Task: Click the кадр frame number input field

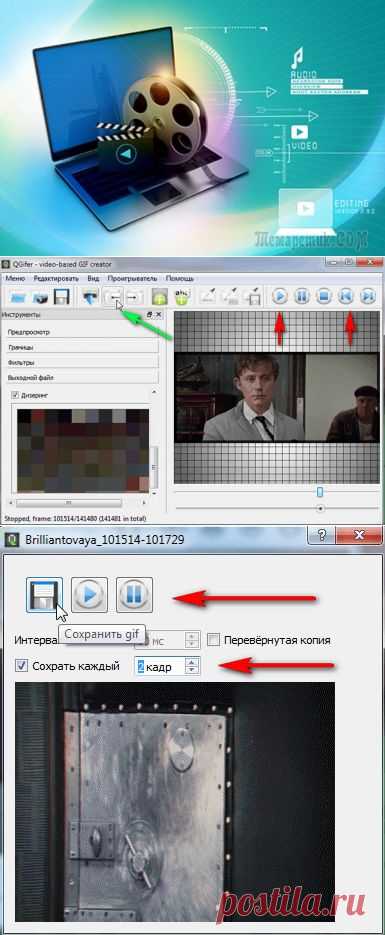Action: coord(160,667)
